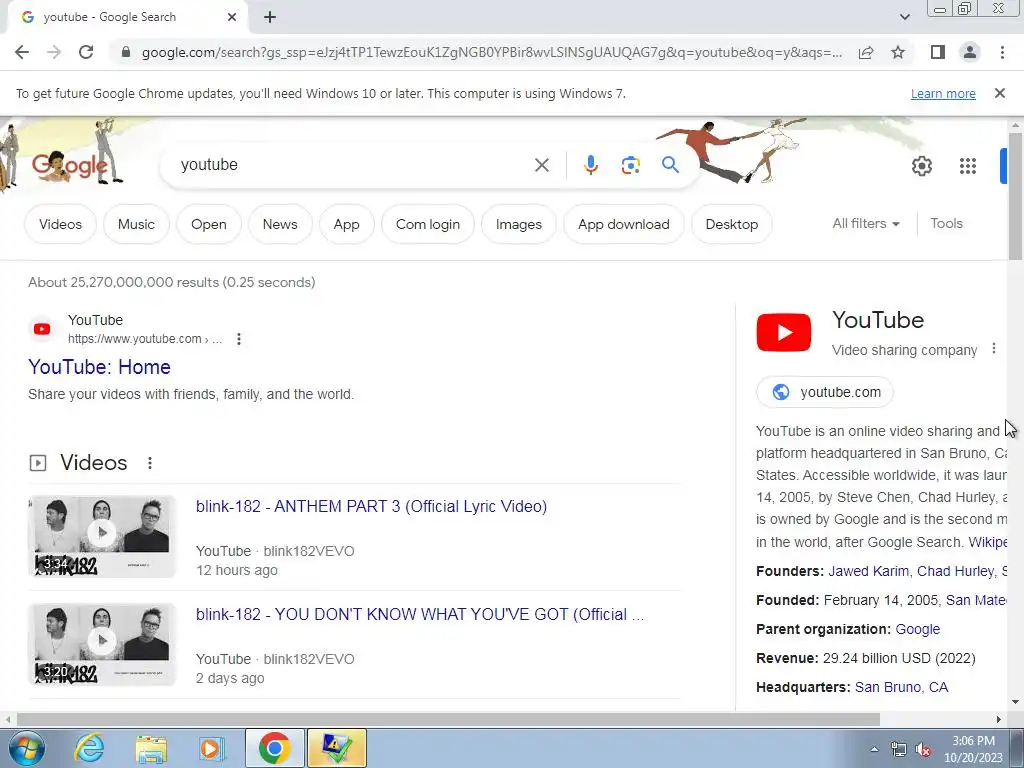Clear the search box with X icon
Viewport: 1024px width, 768px height.
pos(541,165)
